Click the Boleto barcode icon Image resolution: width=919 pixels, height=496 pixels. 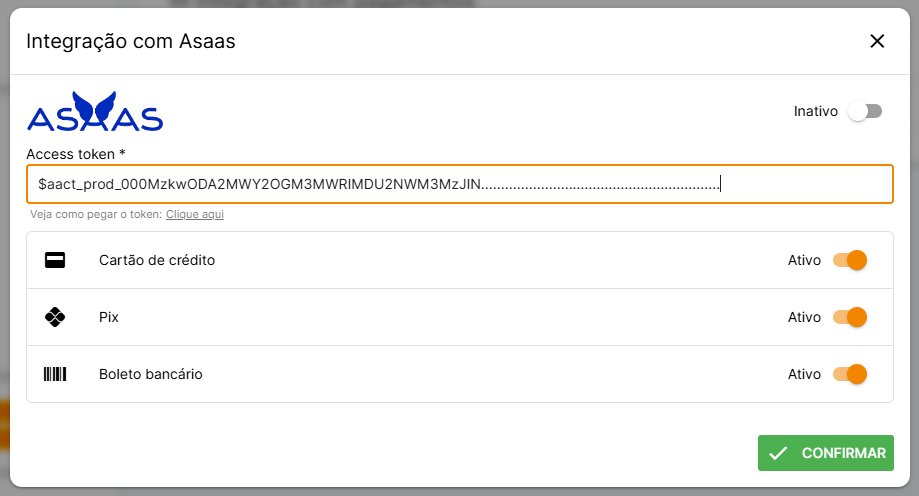(x=55, y=375)
